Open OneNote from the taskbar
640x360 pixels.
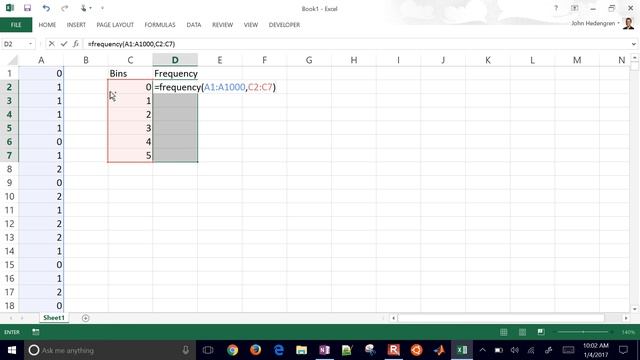324,350
